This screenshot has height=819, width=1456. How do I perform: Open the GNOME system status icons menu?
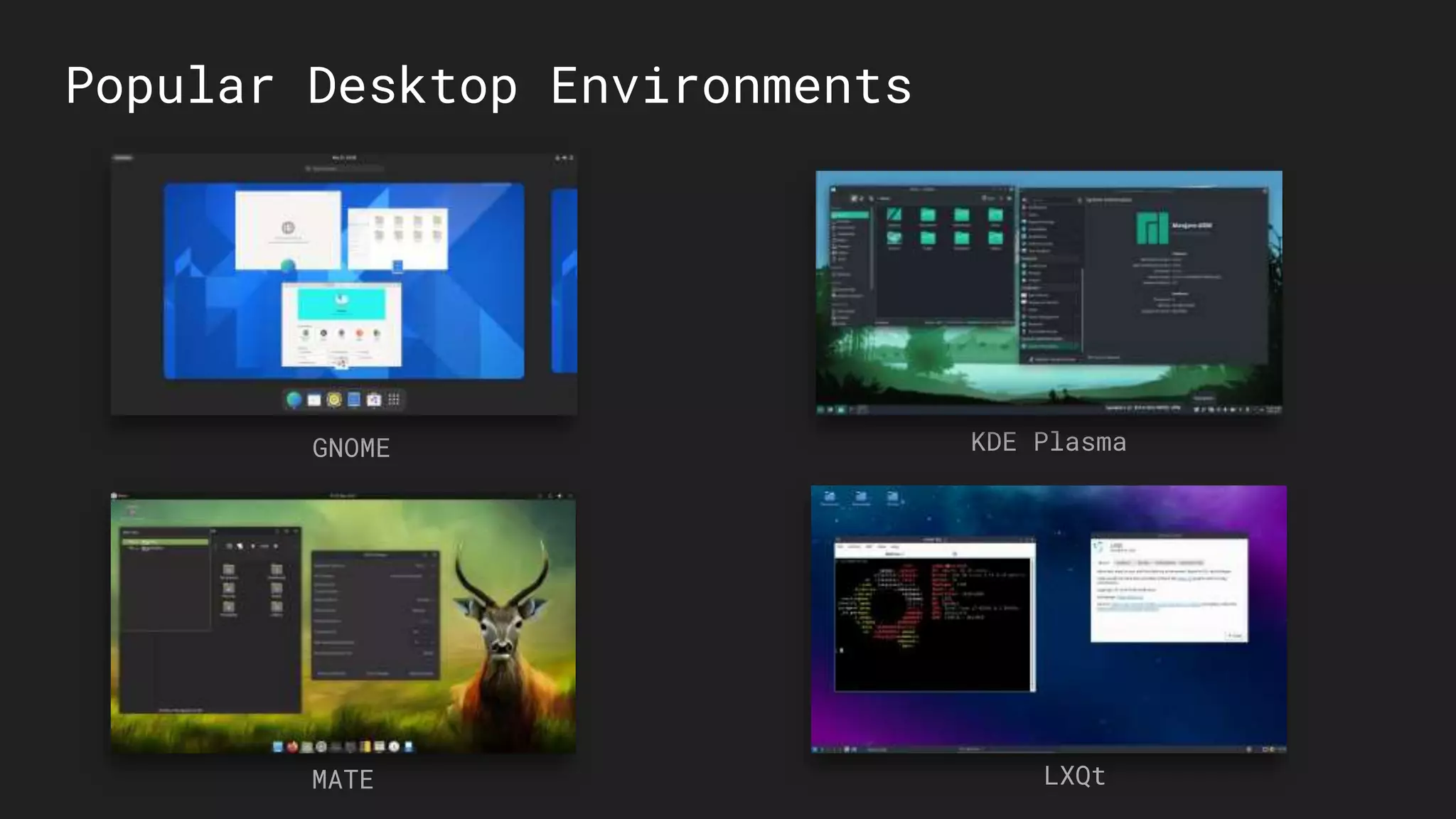tap(564, 158)
